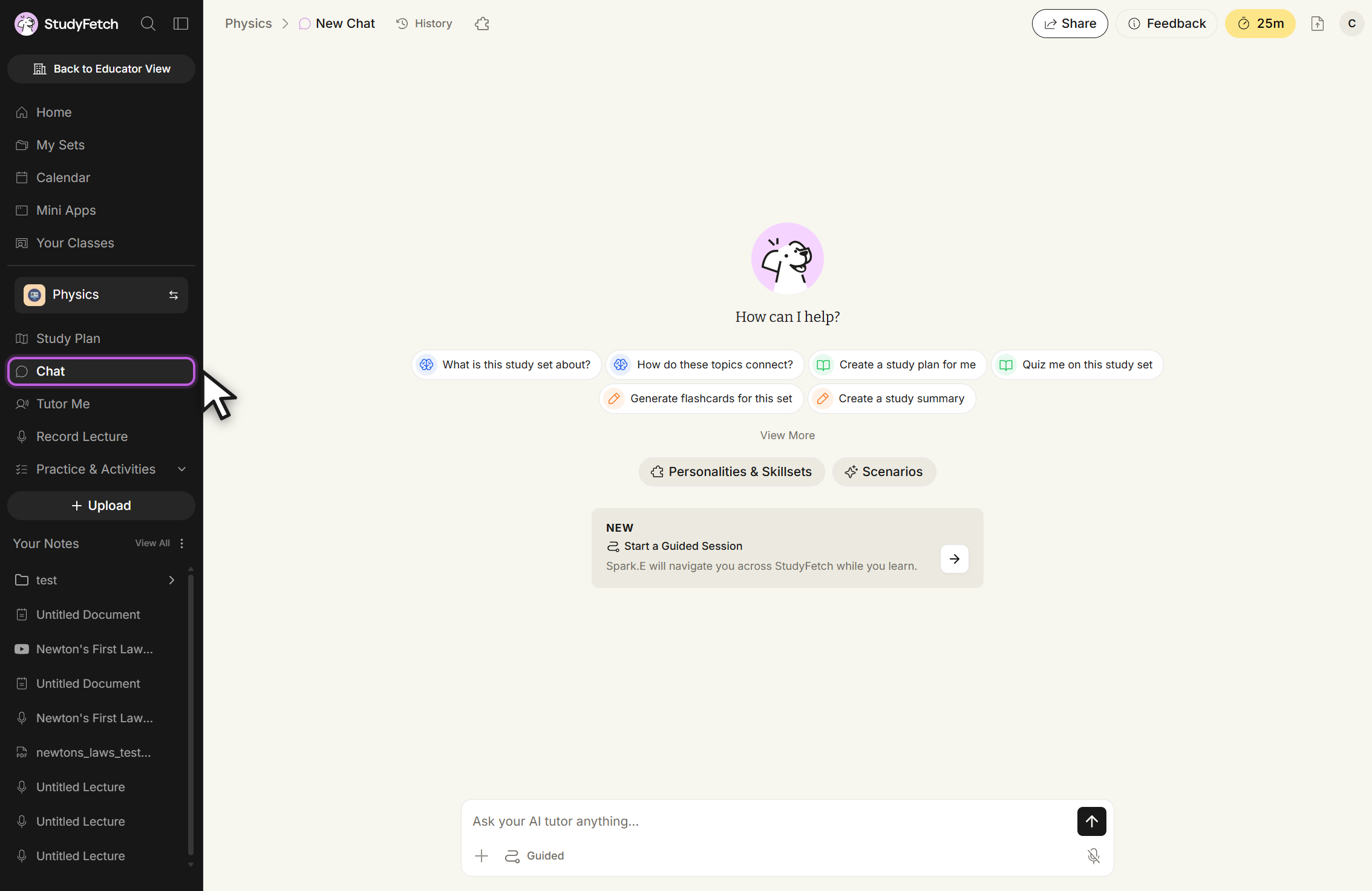Click Back to Educator View button
Image resolution: width=1372 pixels, height=891 pixels.
tap(101, 69)
